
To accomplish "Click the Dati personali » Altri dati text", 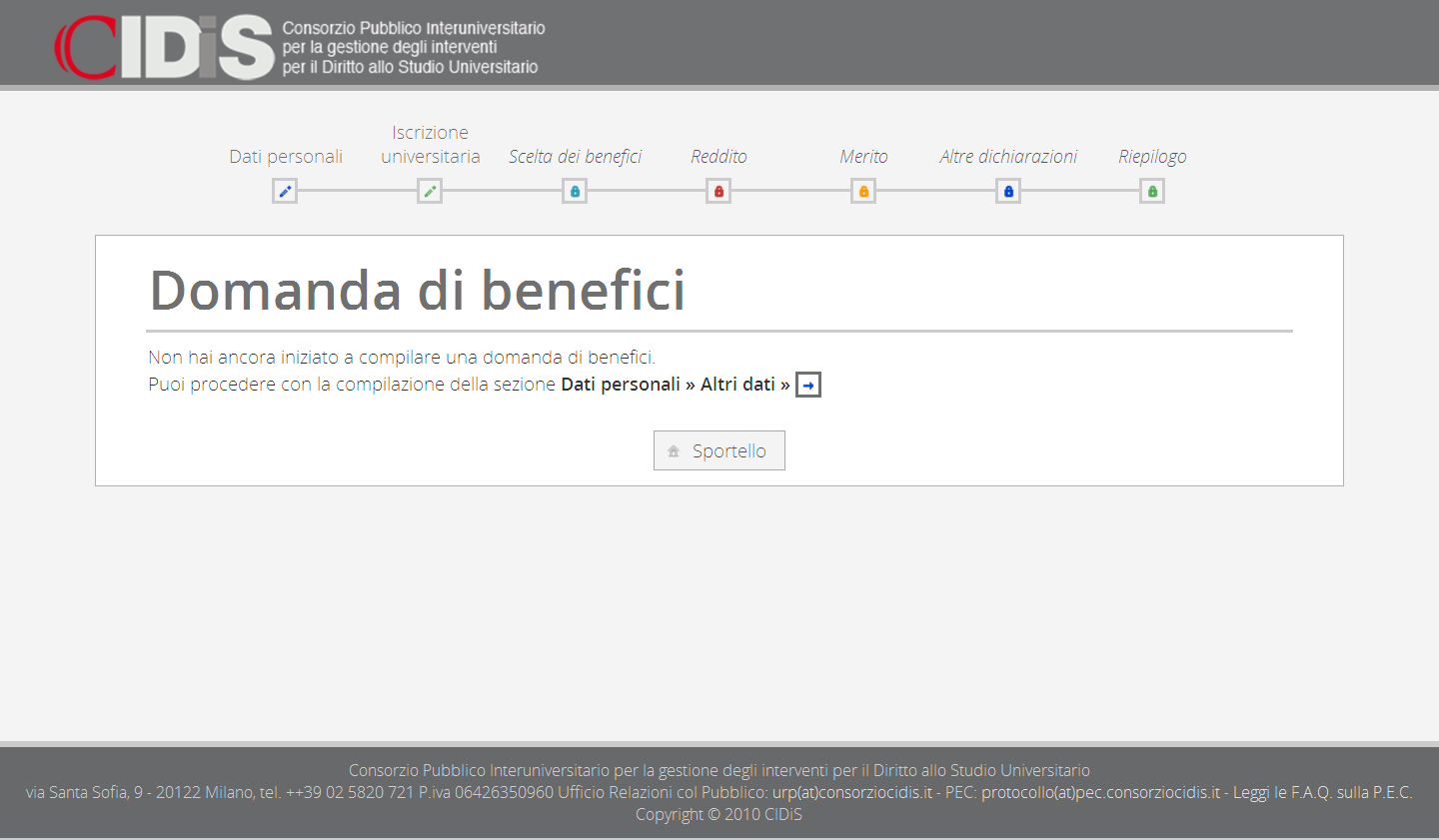I will click(676, 385).
